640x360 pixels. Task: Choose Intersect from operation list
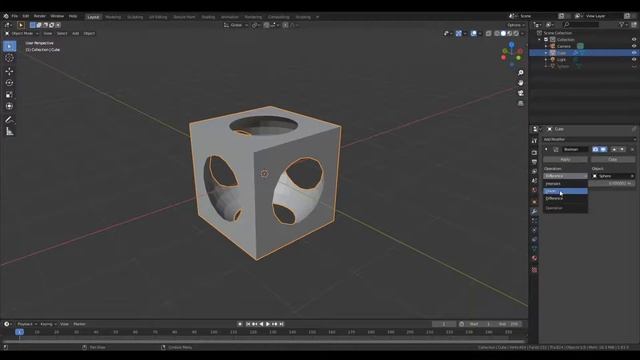pos(565,184)
